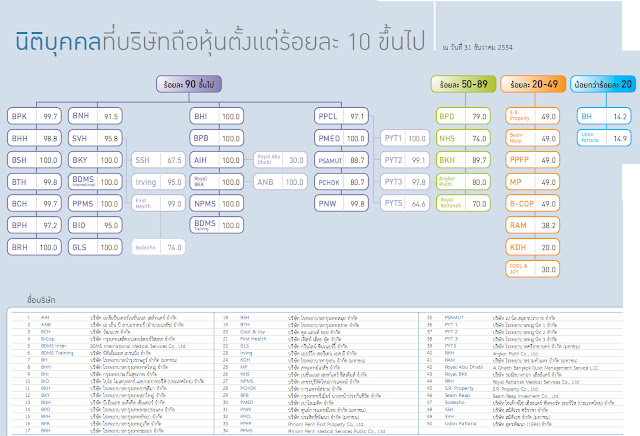The height and width of the screenshot is (436, 640).
Task: Select the ANB 100.0 chart box
Action: pos(280,182)
